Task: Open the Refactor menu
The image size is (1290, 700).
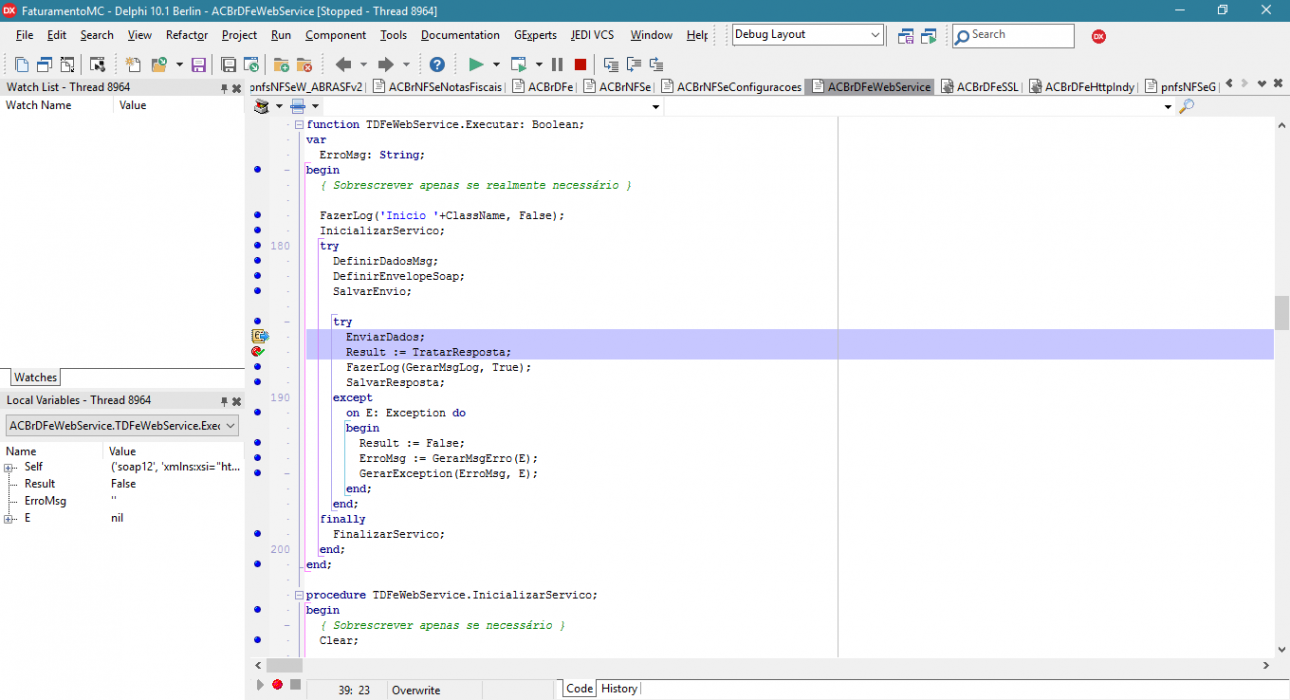Action: (x=187, y=35)
